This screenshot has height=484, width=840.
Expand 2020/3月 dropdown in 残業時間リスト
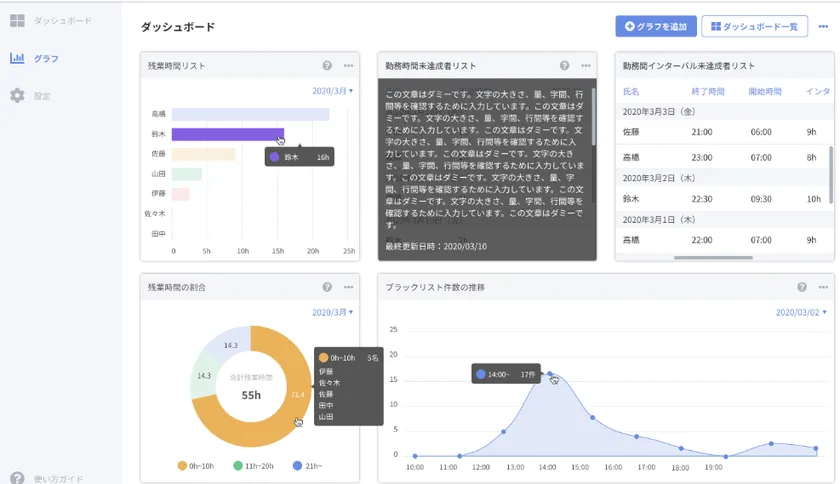pyautogui.click(x=333, y=90)
